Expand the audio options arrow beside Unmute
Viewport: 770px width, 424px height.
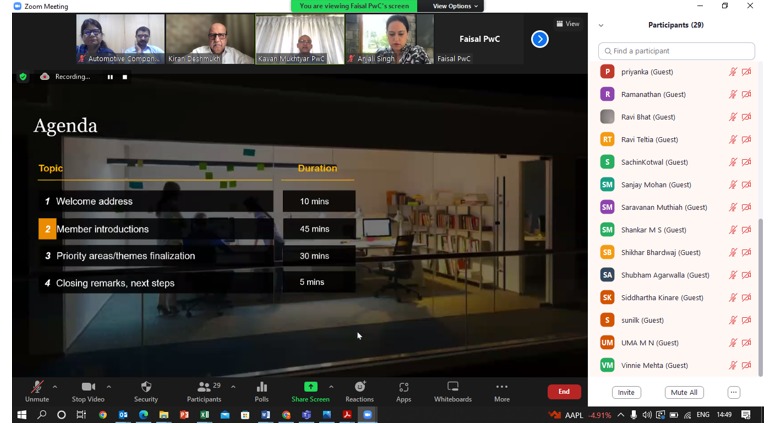click(x=55, y=387)
